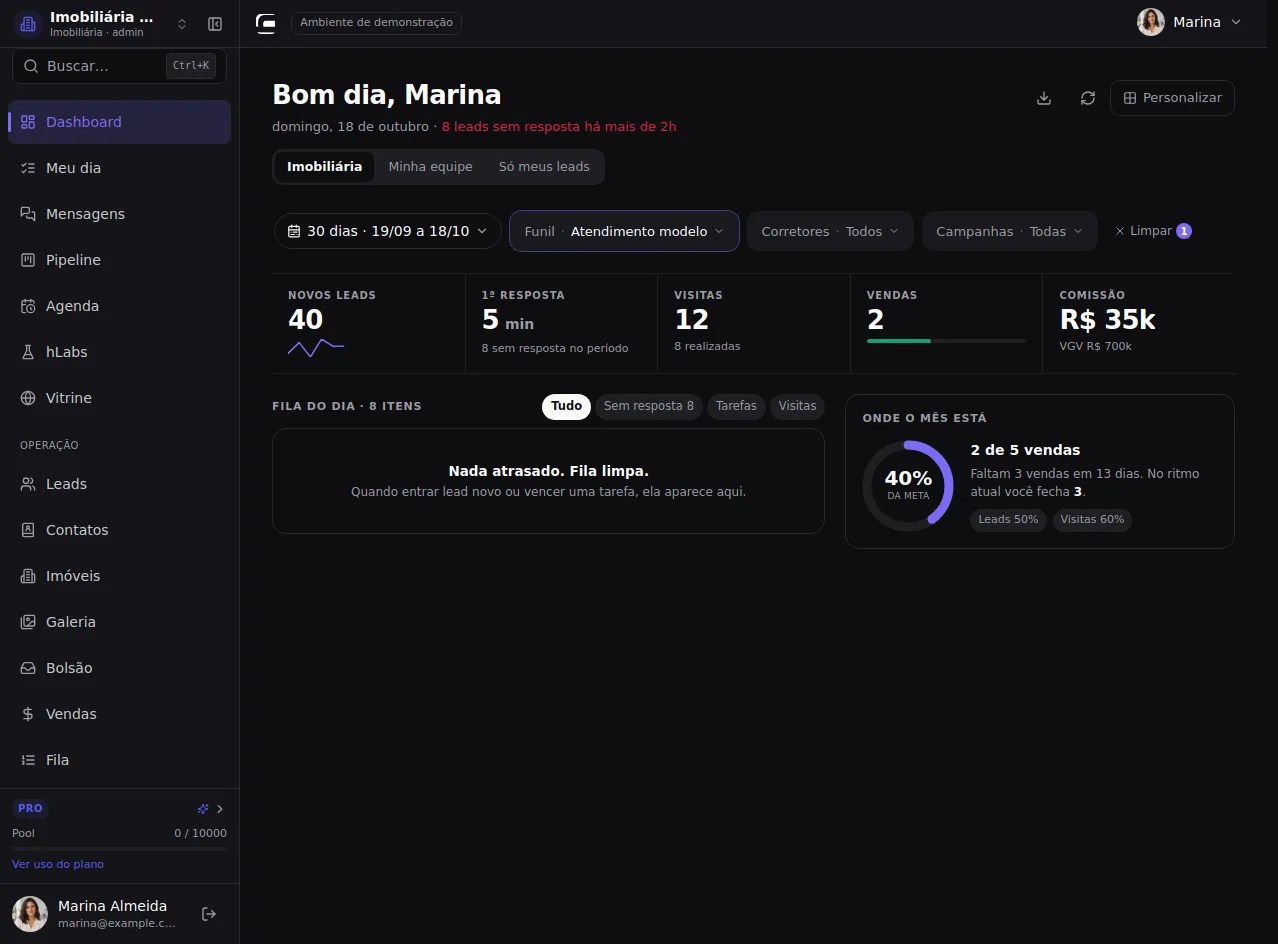Open the 30 dias date range dropdown
The height and width of the screenshot is (944, 1278).
[x=388, y=231]
